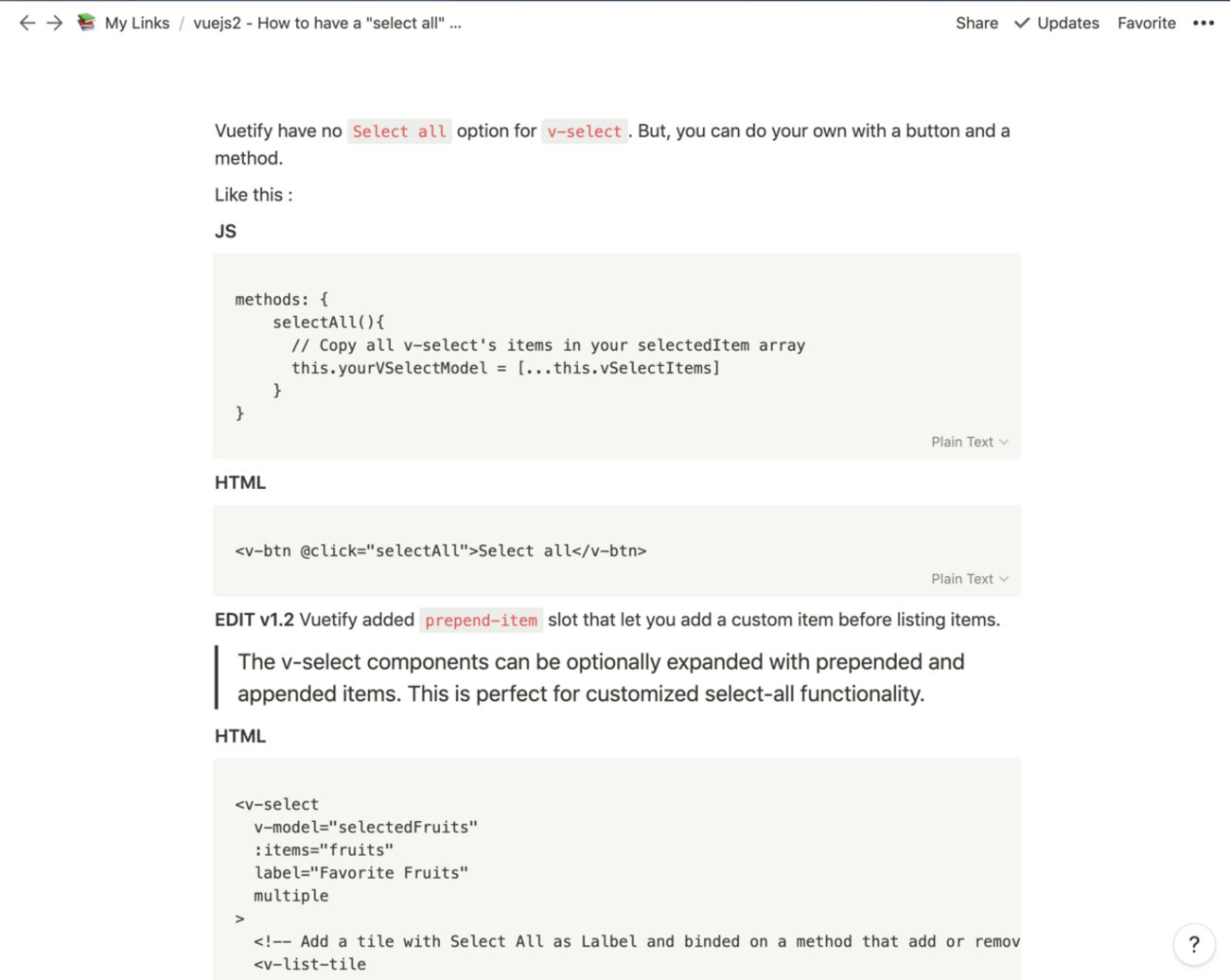Click the prepend-item inline code text

point(481,621)
